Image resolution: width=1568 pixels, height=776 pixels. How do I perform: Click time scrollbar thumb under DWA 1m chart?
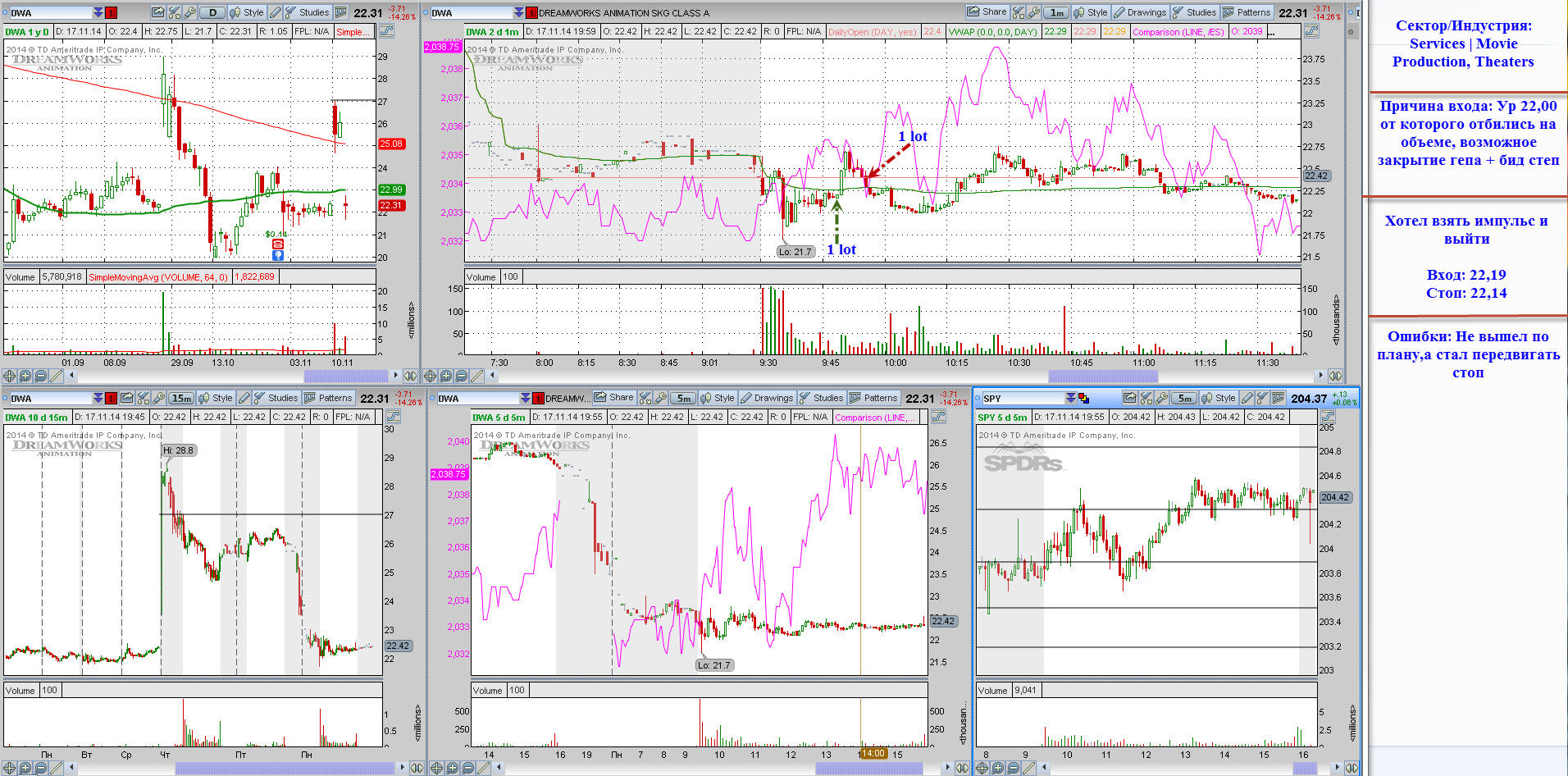click(1103, 376)
